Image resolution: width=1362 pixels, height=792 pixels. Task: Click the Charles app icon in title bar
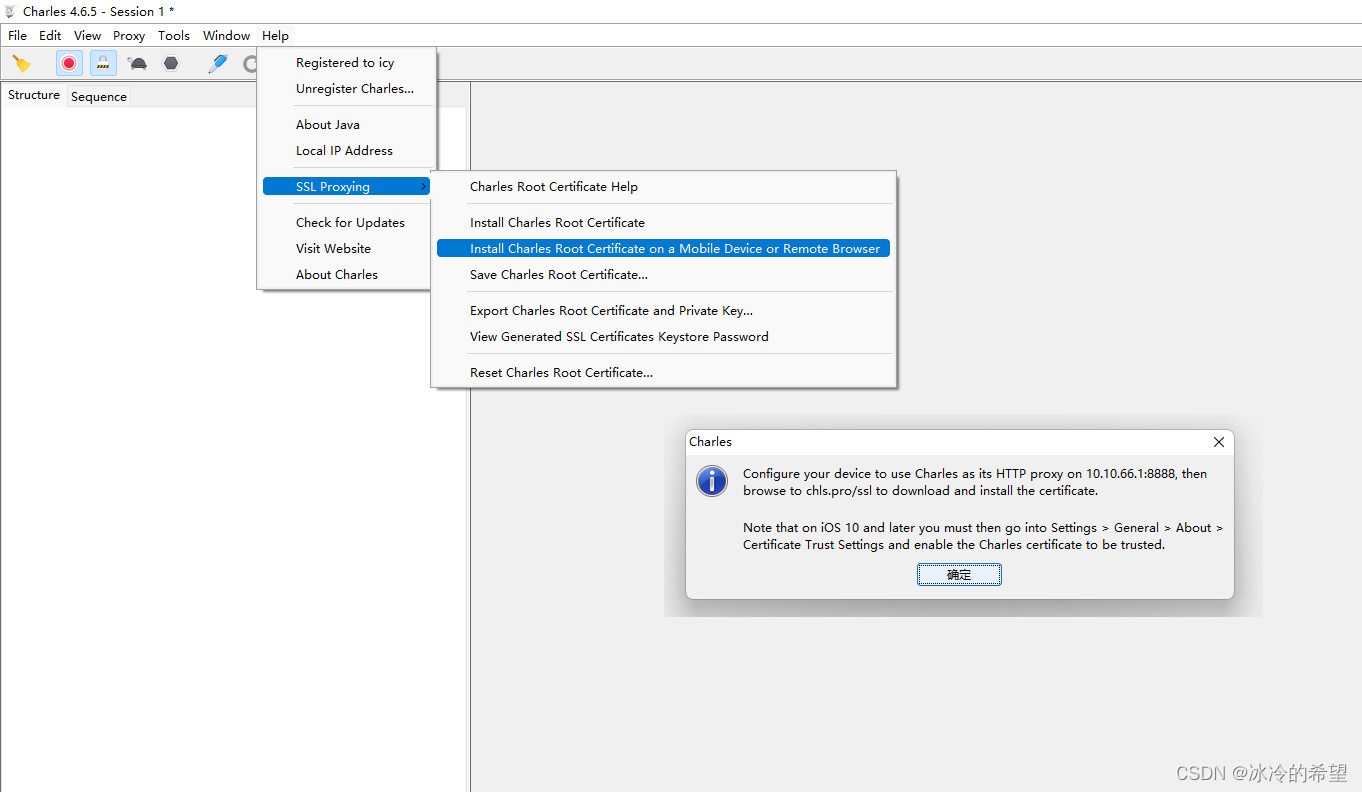[x=11, y=11]
